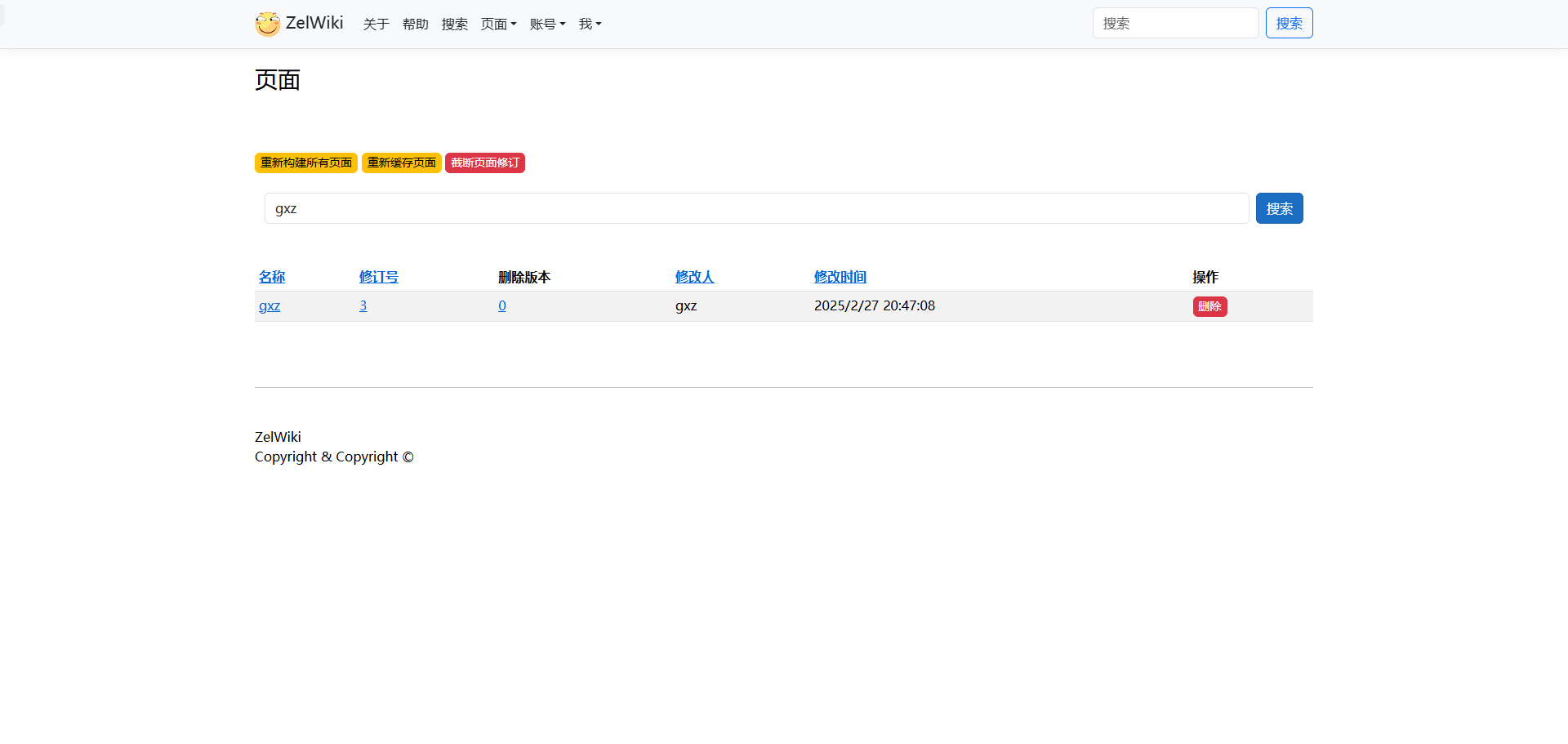Sort table by 修改人 column header
The height and width of the screenshot is (744, 1568).
click(x=694, y=278)
